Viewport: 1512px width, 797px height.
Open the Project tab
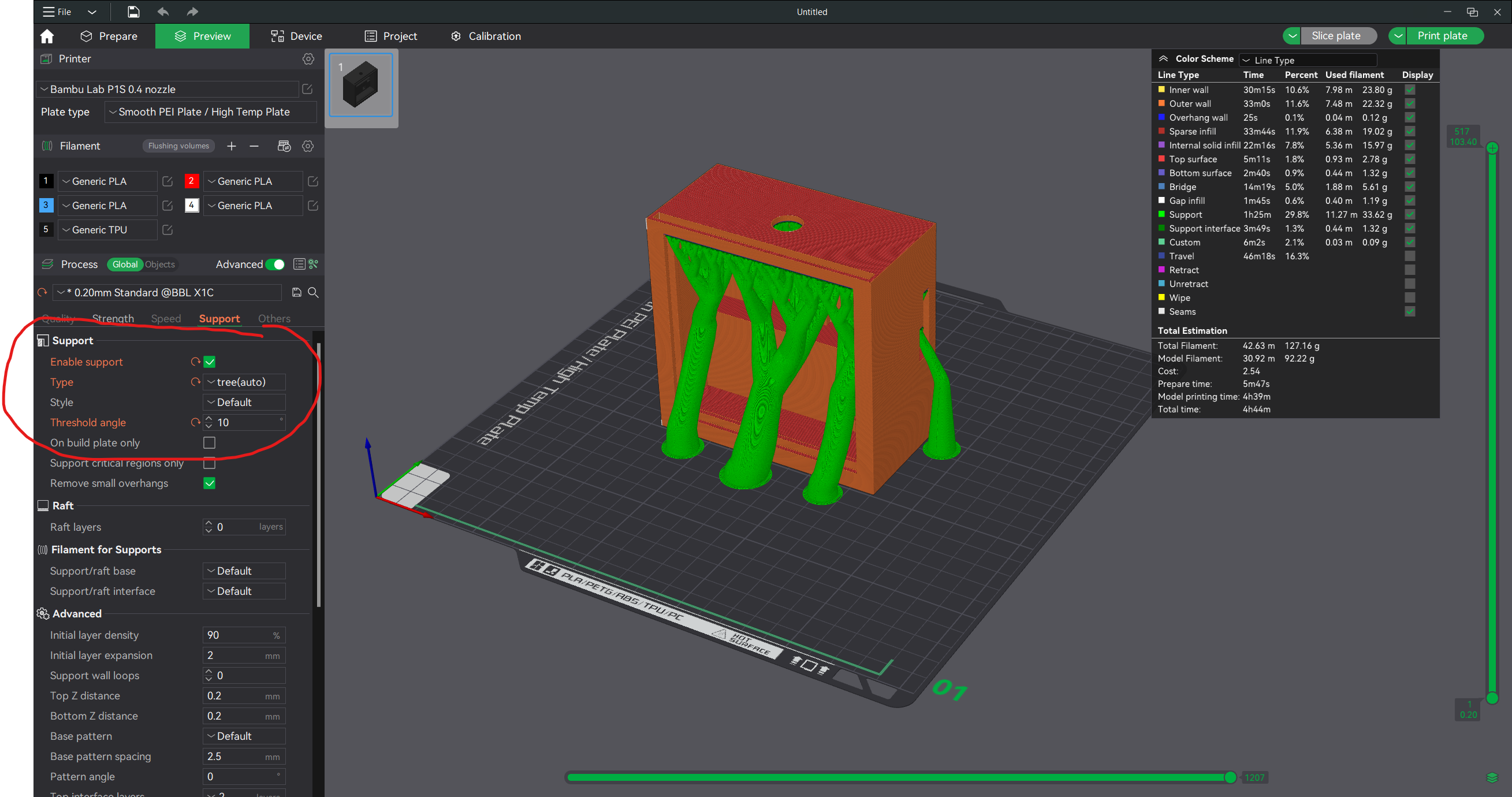tap(390, 36)
